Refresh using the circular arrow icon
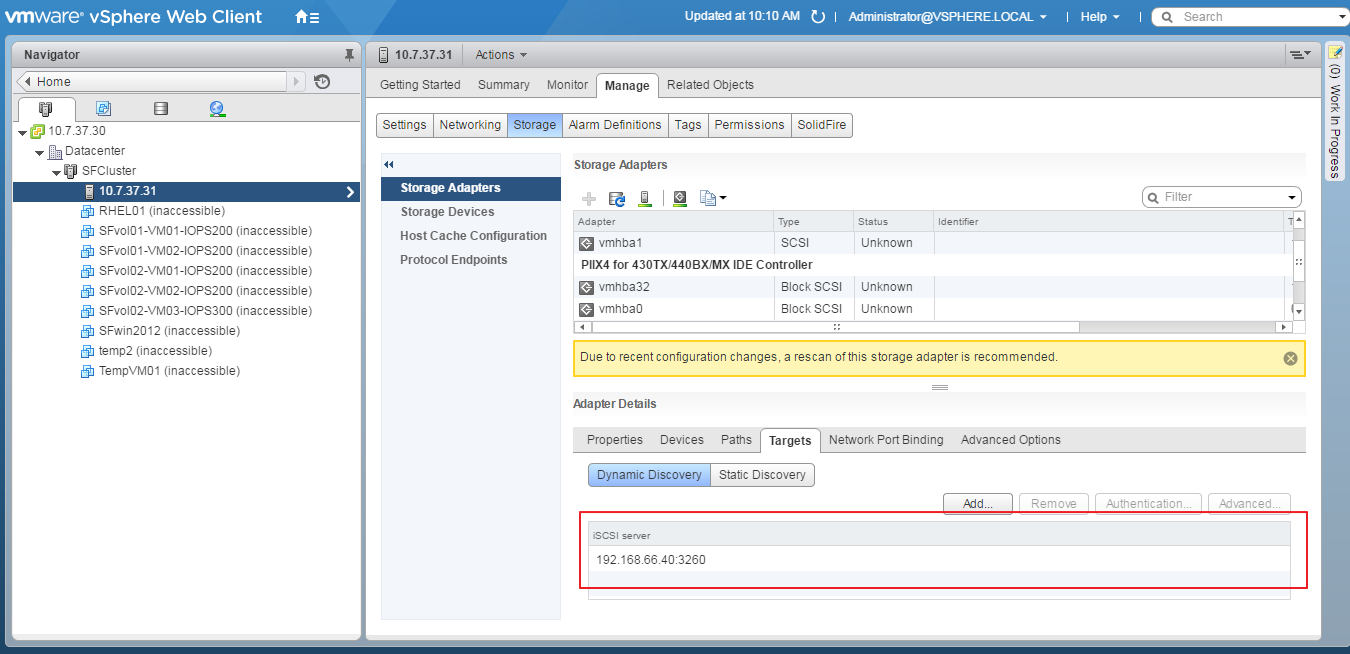1350x654 pixels. click(x=818, y=17)
